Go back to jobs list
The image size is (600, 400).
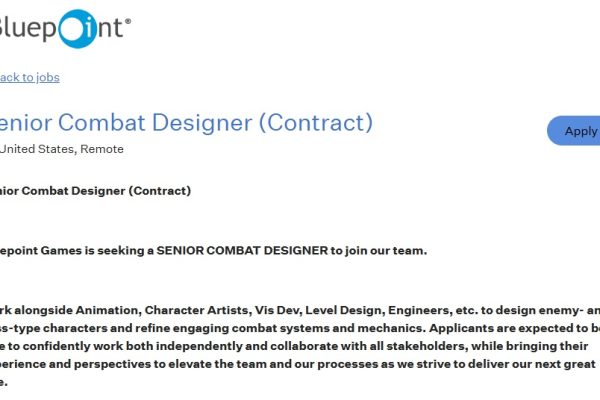pos(28,77)
